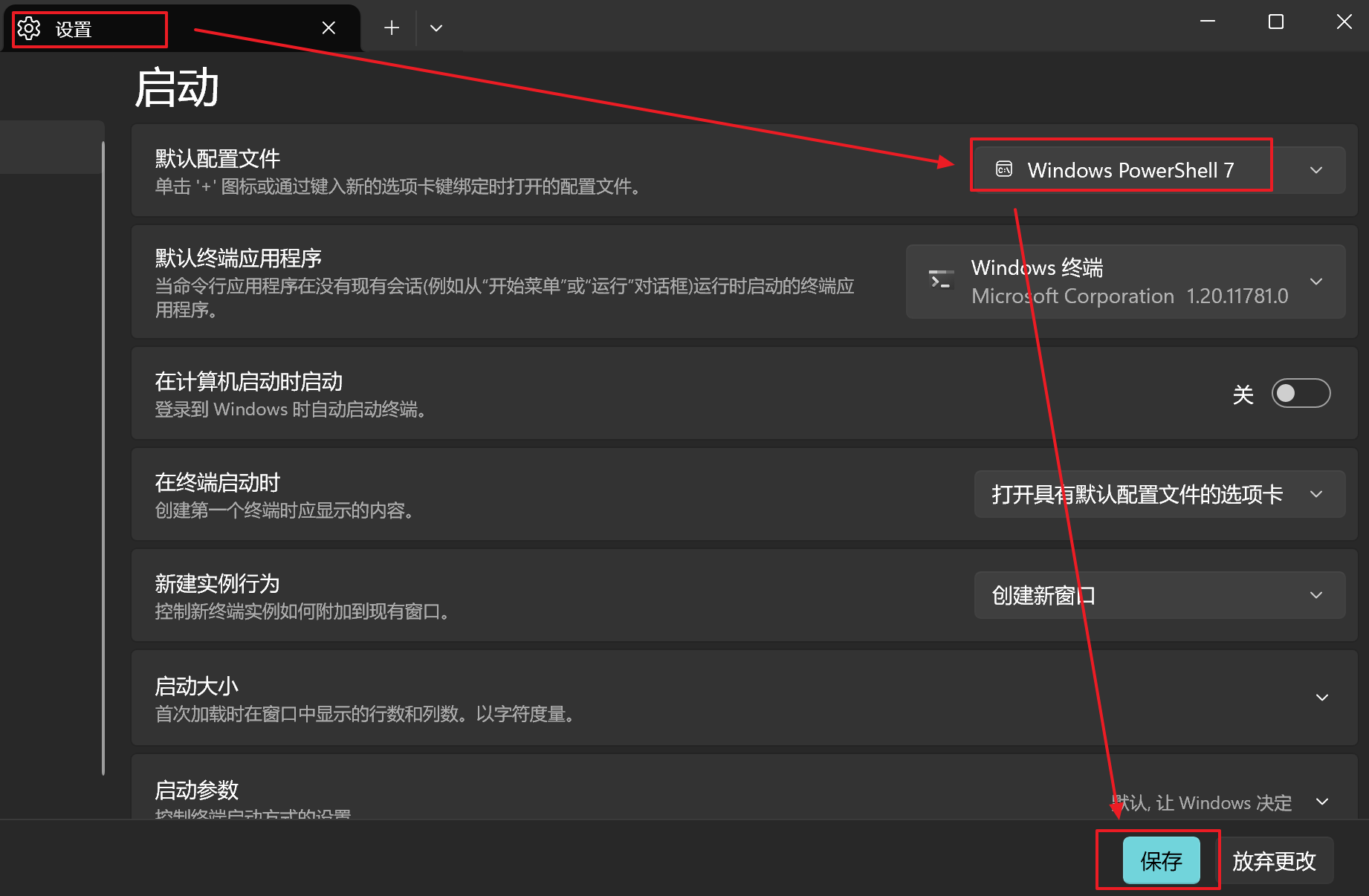1369x896 pixels.
Task: Click 控制新终端实例如何附加到现有窗口 description
Action: pyautogui.click(x=302, y=611)
